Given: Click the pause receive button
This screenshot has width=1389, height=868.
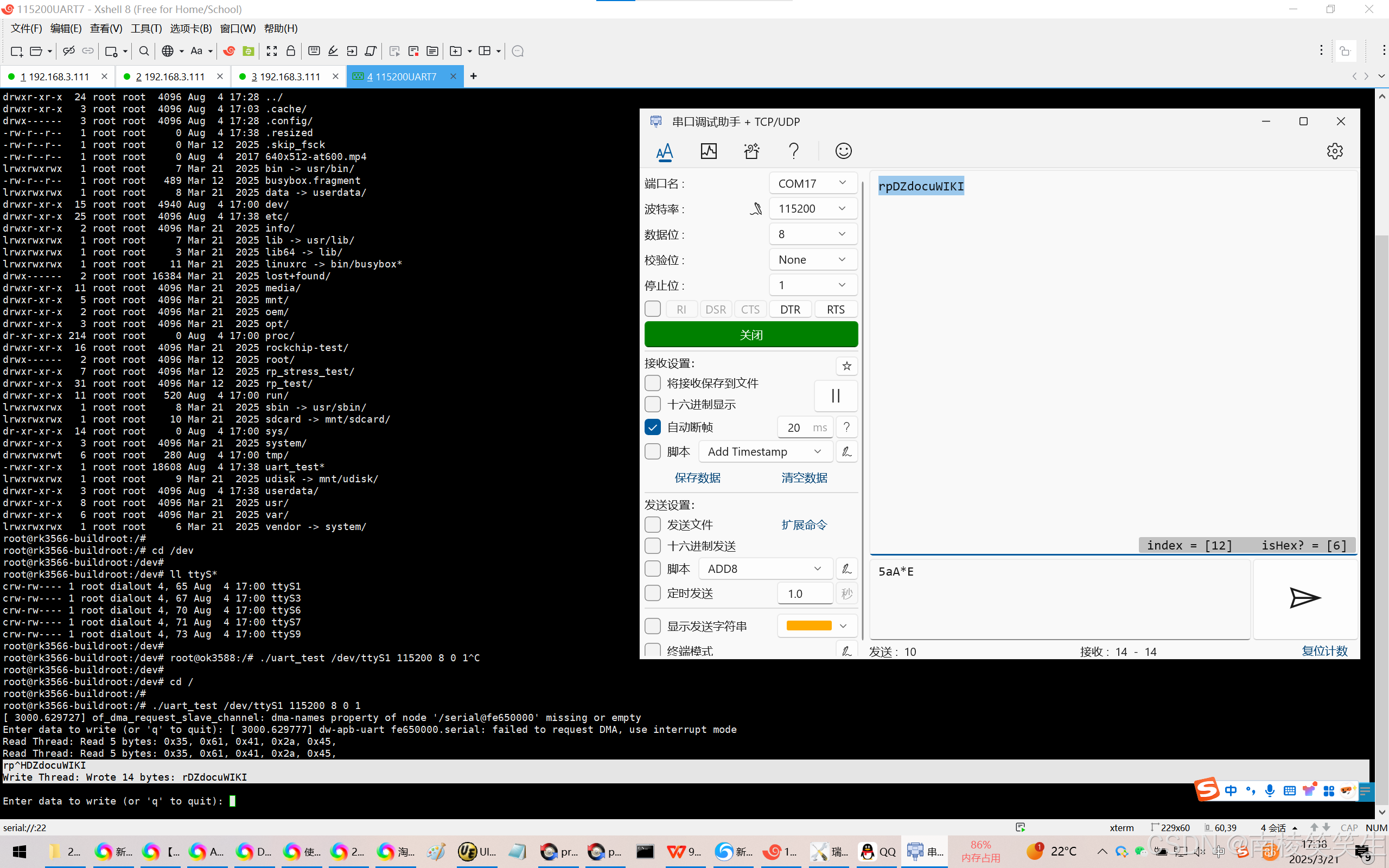Looking at the screenshot, I should (x=835, y=395).
